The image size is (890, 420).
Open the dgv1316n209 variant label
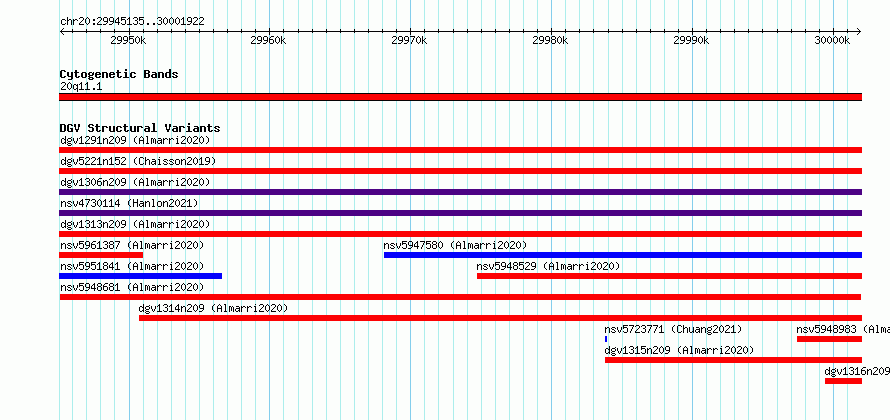(857, 371)
